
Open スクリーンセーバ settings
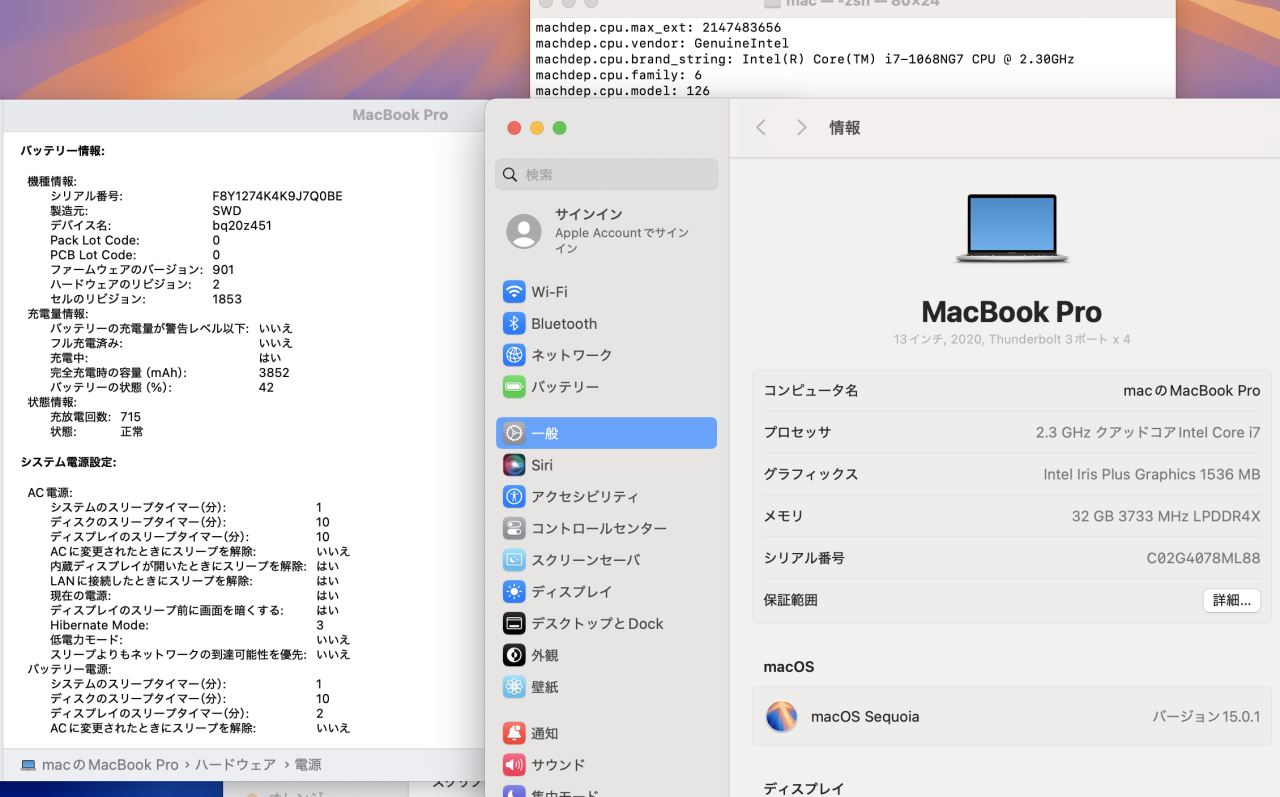coord(585,560)
